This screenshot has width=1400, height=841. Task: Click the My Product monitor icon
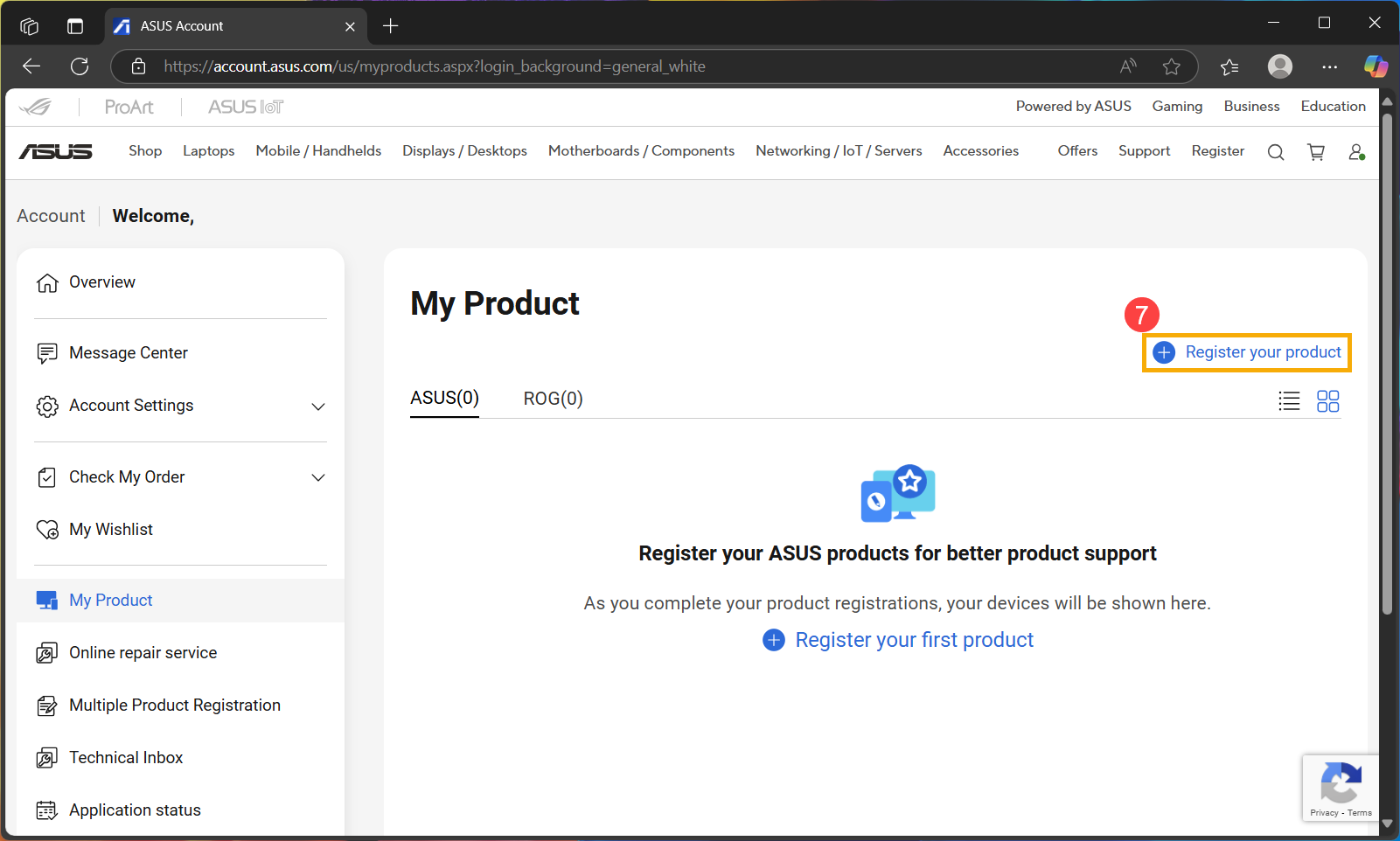click(47, 601)
